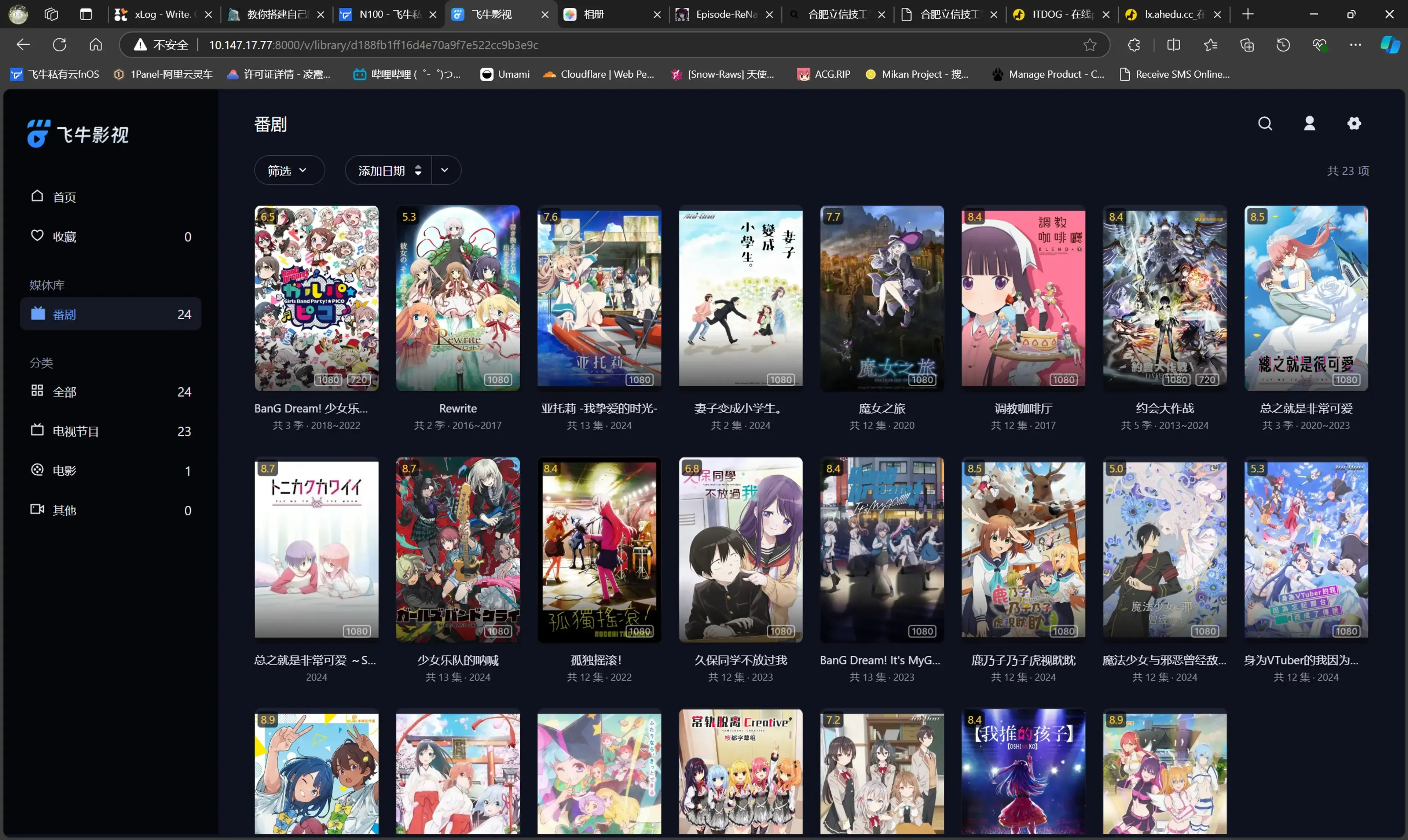This screenshot has width=1408, height=840.
Task: Open the 魔女之旅 poster thumbnail
Action: (x=881, y=298)
